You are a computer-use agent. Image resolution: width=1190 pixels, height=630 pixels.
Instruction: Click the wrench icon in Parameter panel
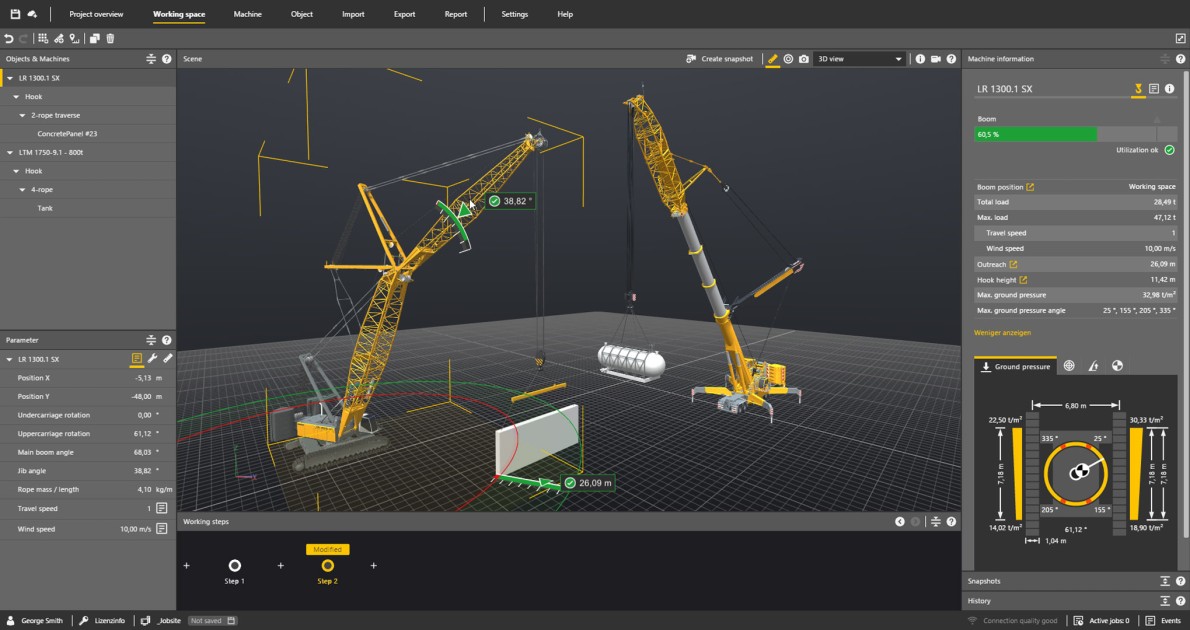point(152,359)
